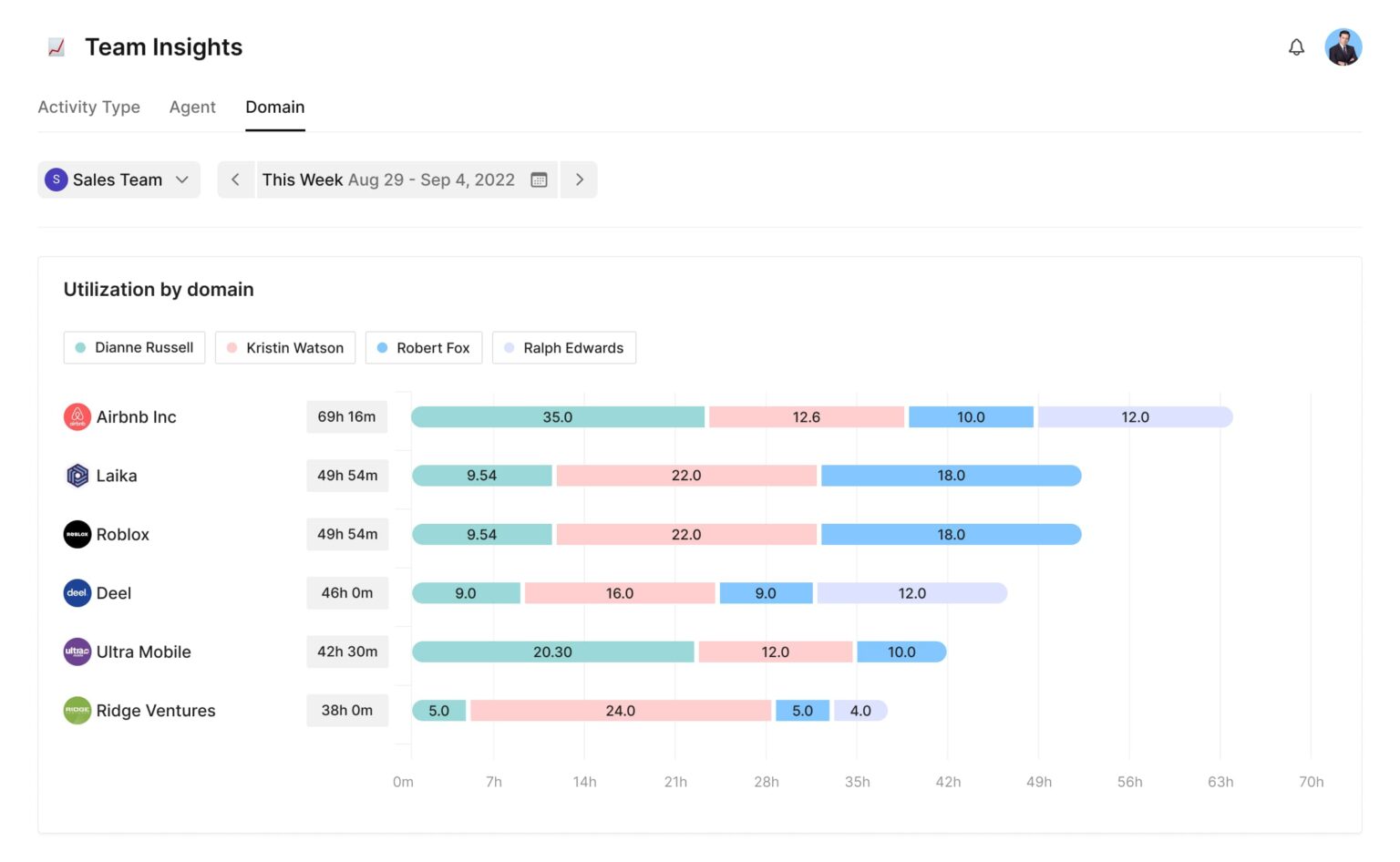Click the 35h axis label
The width and height of the screenshot is (1400, 862).
point(857,782)
